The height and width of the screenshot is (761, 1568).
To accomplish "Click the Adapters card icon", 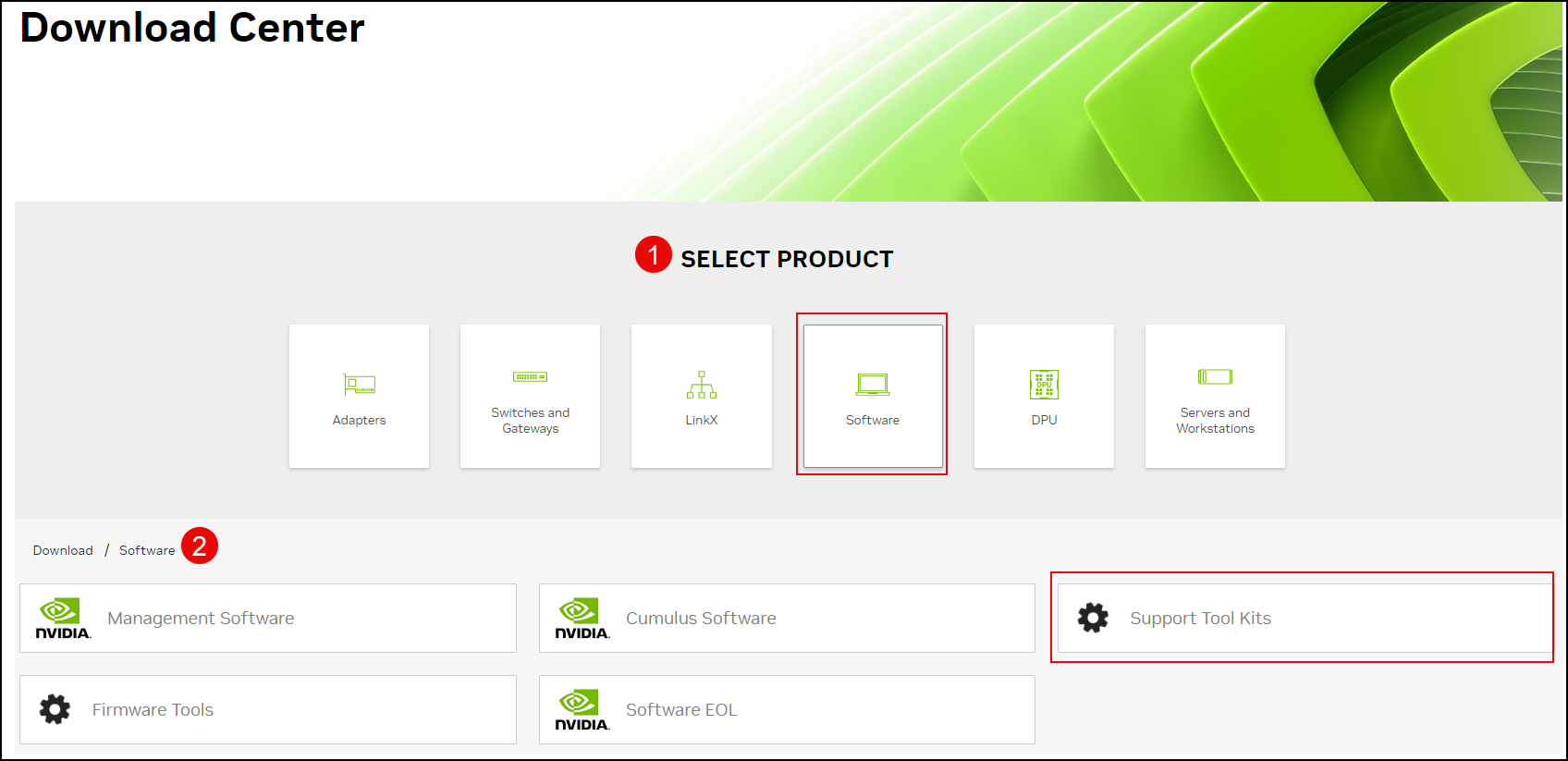I will tap(359, 384).
